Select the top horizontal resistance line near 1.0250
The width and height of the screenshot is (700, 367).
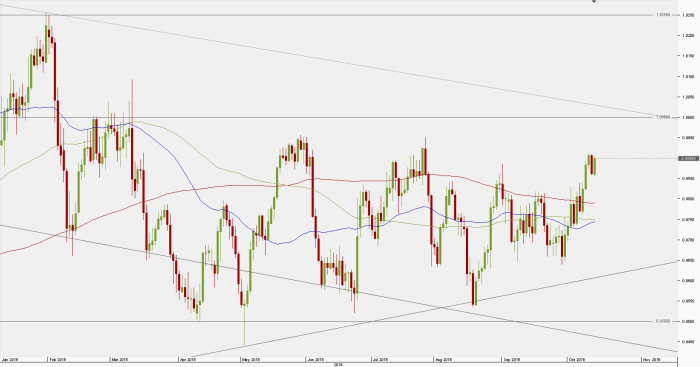pos(326,15)
